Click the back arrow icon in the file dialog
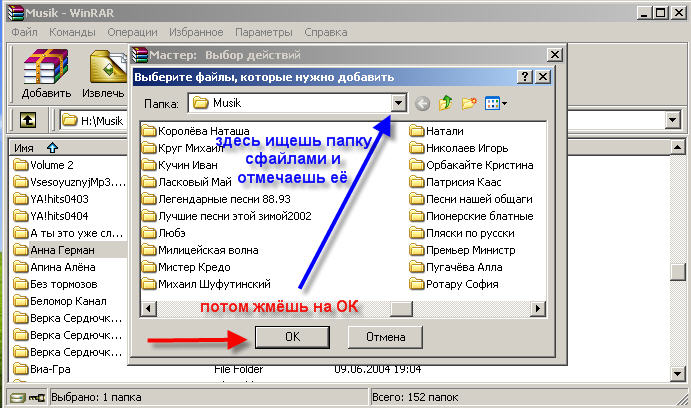The image size is (691, 408). pos(422,104)
